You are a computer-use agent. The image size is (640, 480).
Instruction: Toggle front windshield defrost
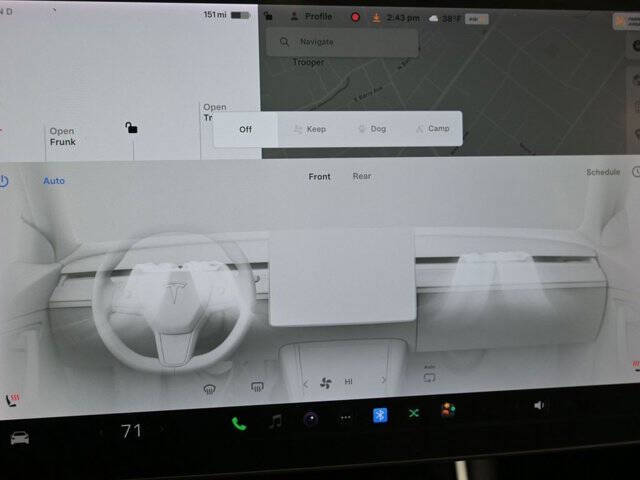(209, 389)
